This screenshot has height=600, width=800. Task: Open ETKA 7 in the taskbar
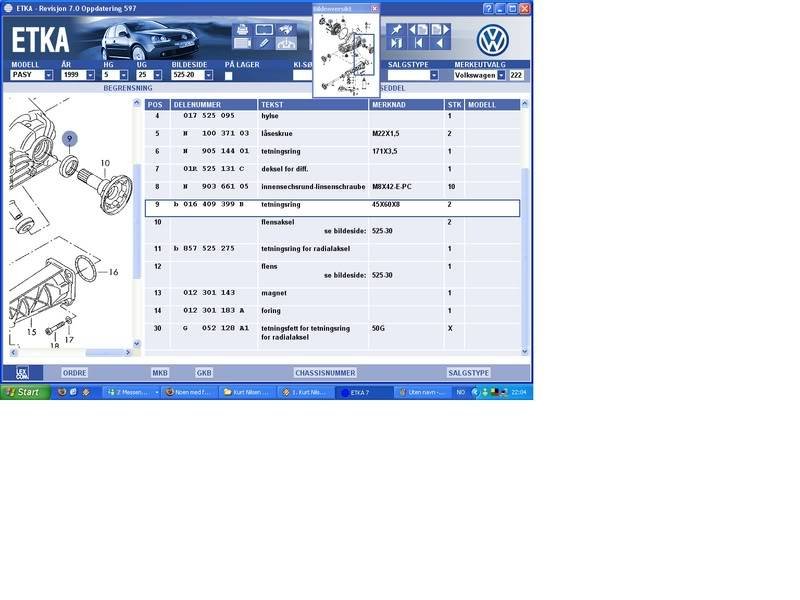(361, 392)
